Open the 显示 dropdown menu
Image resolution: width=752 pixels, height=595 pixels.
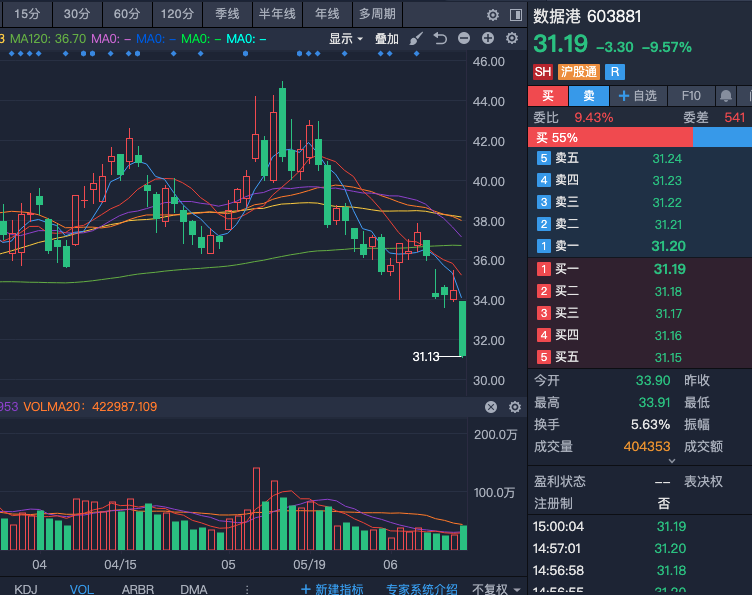click(x=346, y=38)
